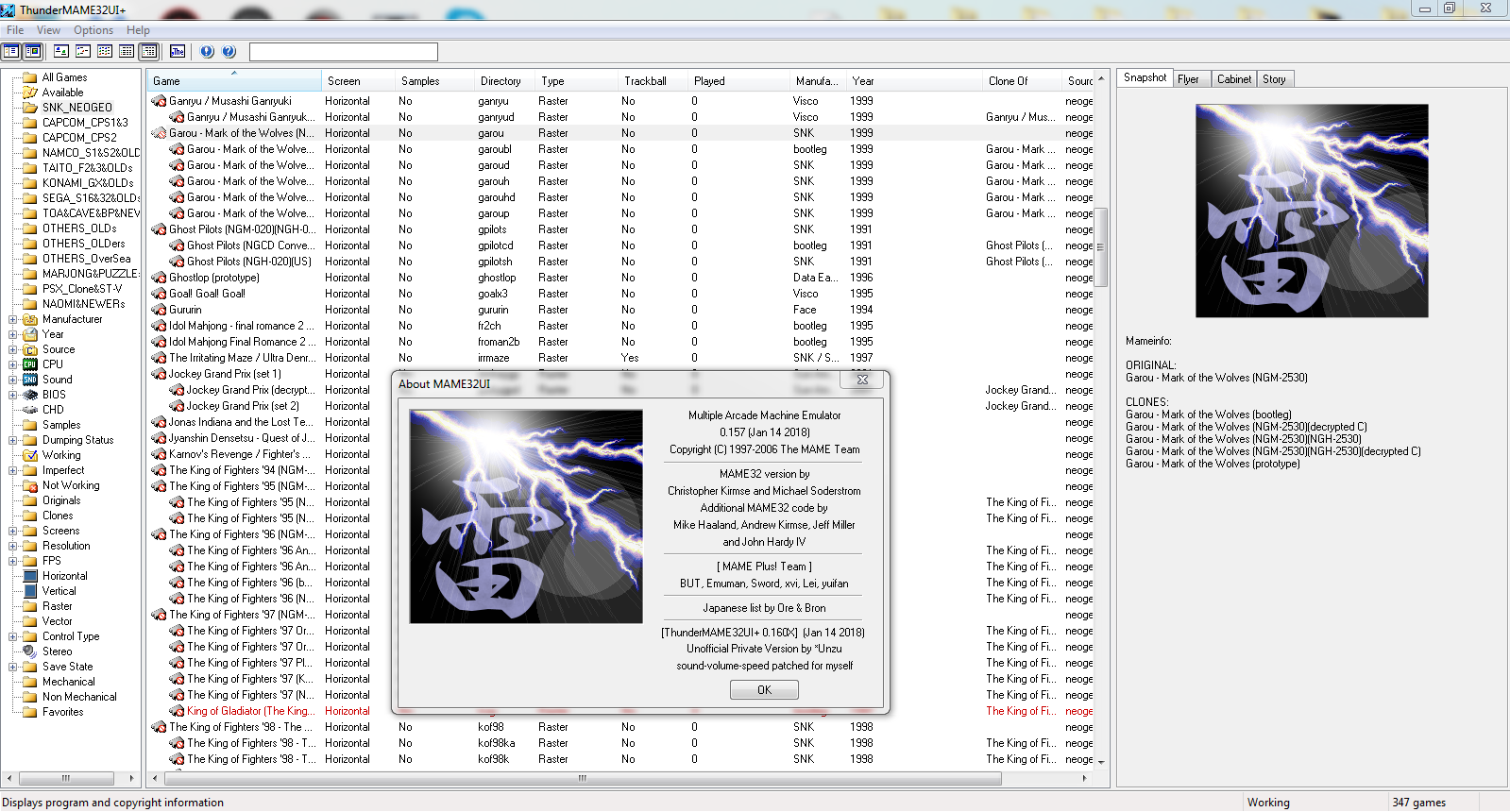Select the Raster tree item

pos(57,606)
